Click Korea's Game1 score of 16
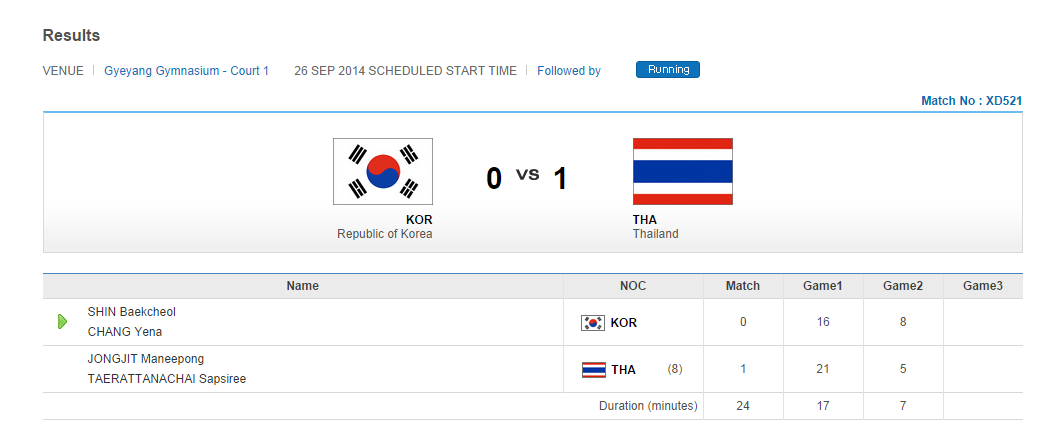 822,322
